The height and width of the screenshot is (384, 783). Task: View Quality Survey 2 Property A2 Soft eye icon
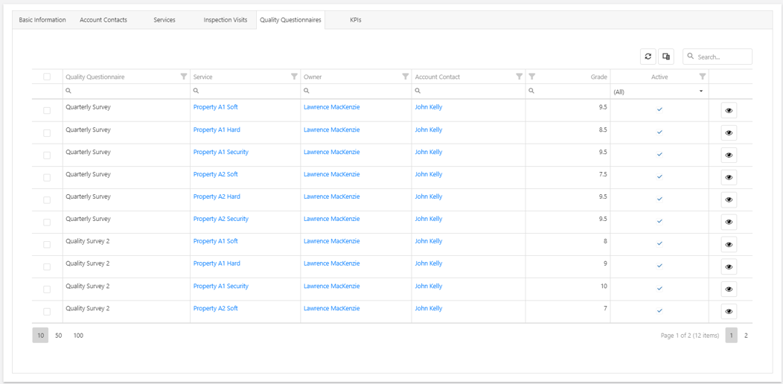[729, 311]
